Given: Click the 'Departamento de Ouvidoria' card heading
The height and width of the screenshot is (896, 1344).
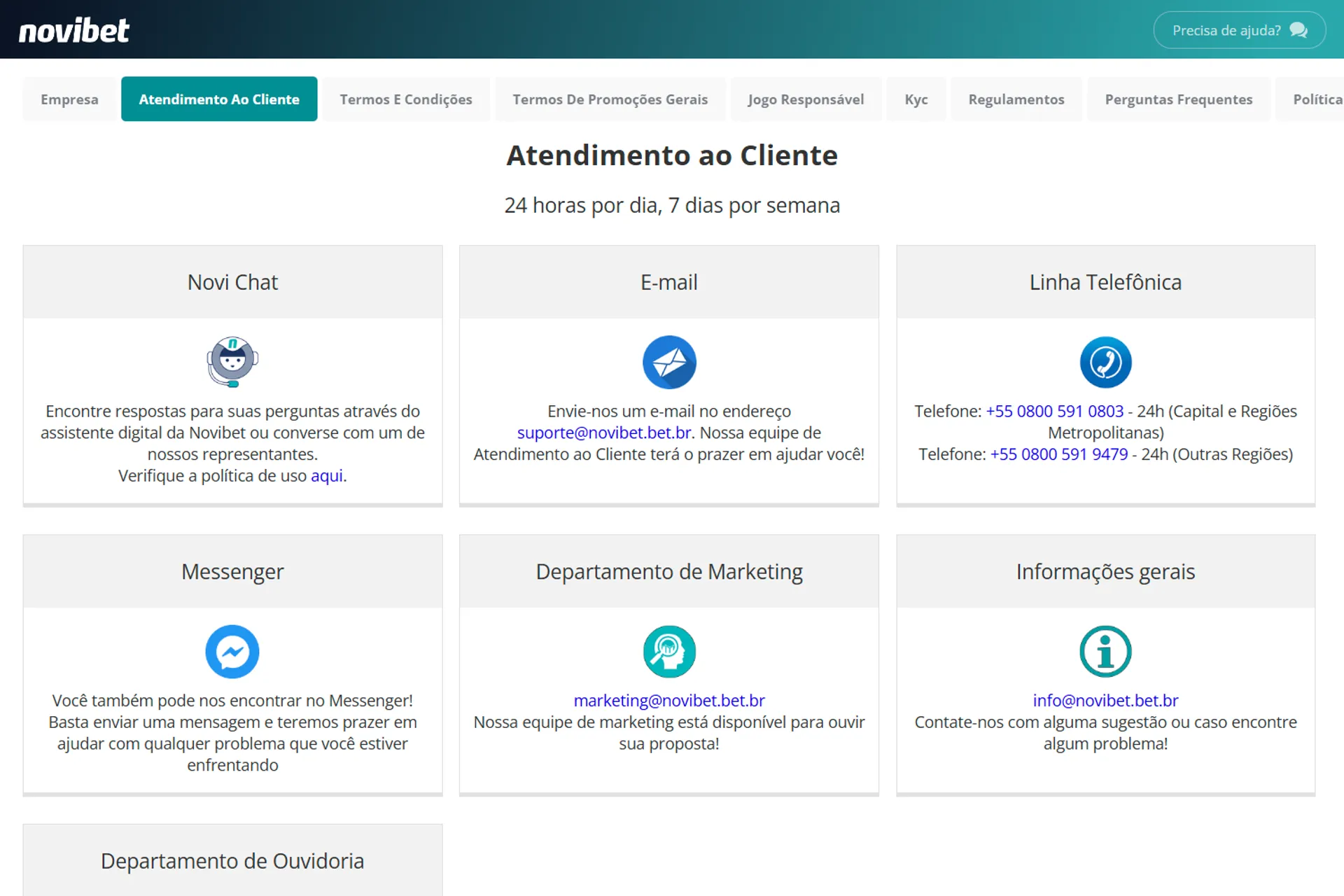Looking at the screenshot, I should (x=232, y=861).
